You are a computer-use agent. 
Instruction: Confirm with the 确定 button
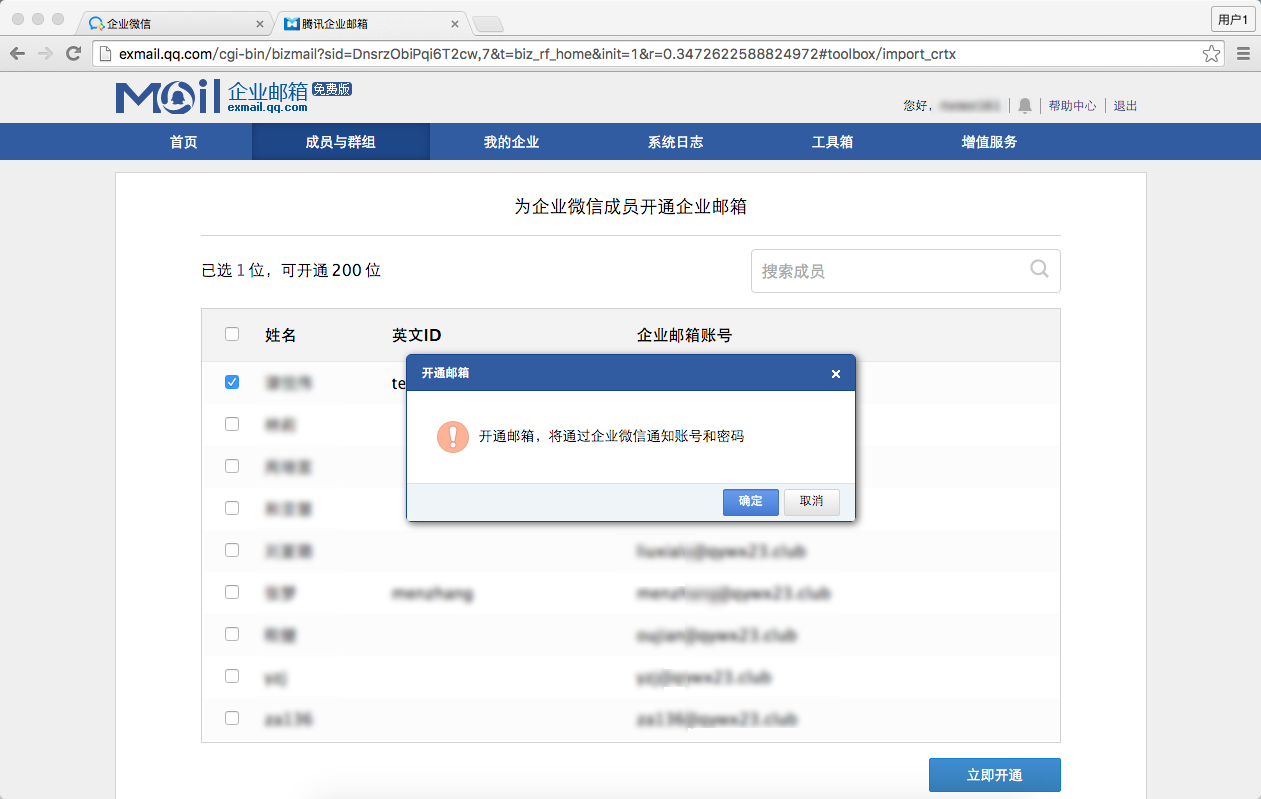coord(750,501)
